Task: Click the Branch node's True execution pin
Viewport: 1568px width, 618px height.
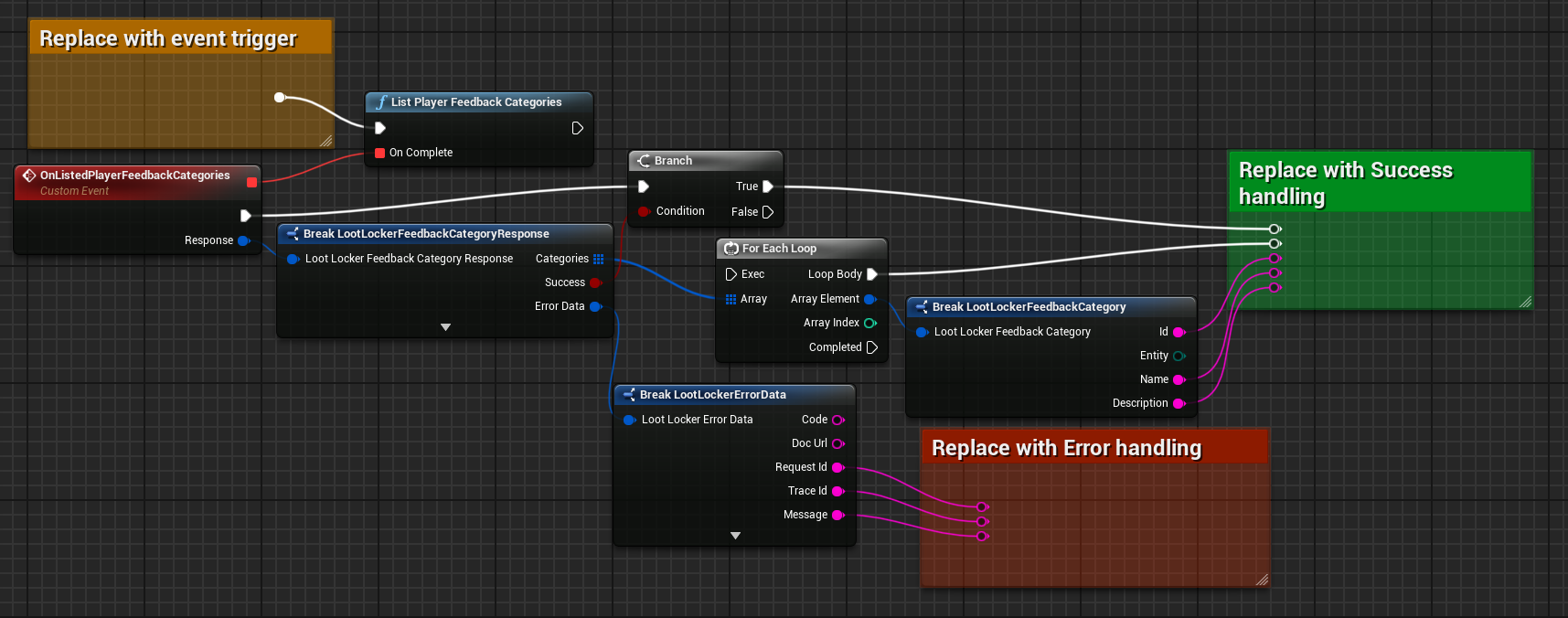Action: tap(768, 186)
